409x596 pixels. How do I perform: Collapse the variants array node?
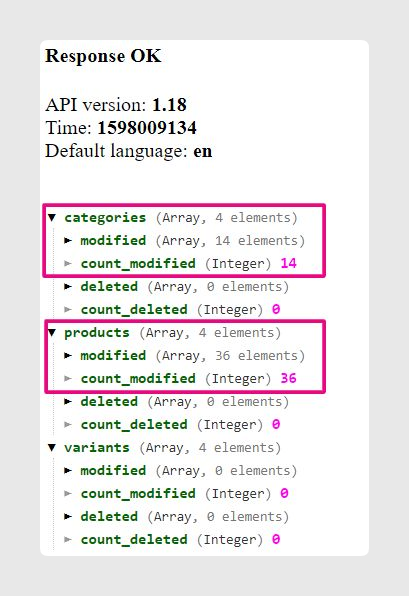click(x=52, y=448)
